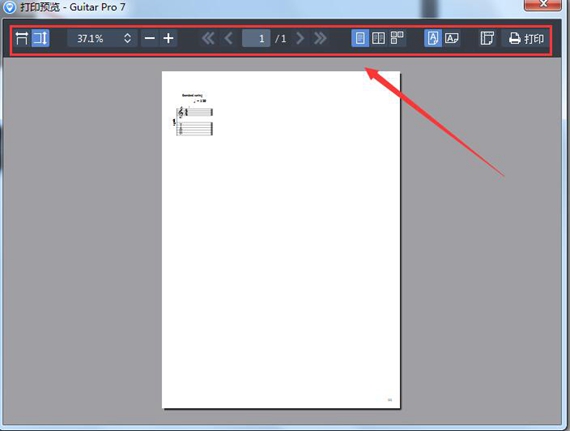Viewport: 570px width, 431px height.
Task: Go to the previous page
Action: coord(228,38)
